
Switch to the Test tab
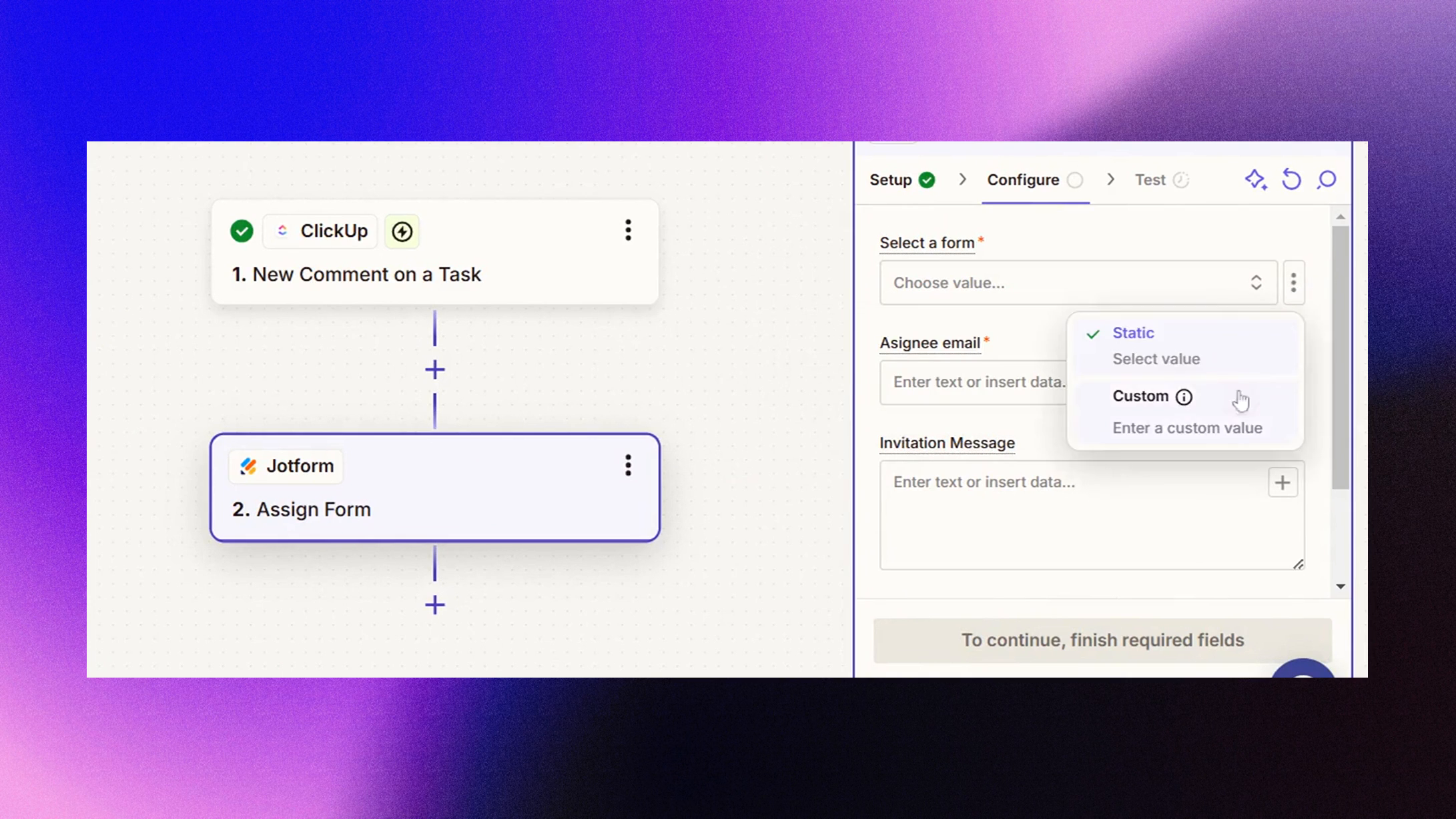tap(1149, 179)
